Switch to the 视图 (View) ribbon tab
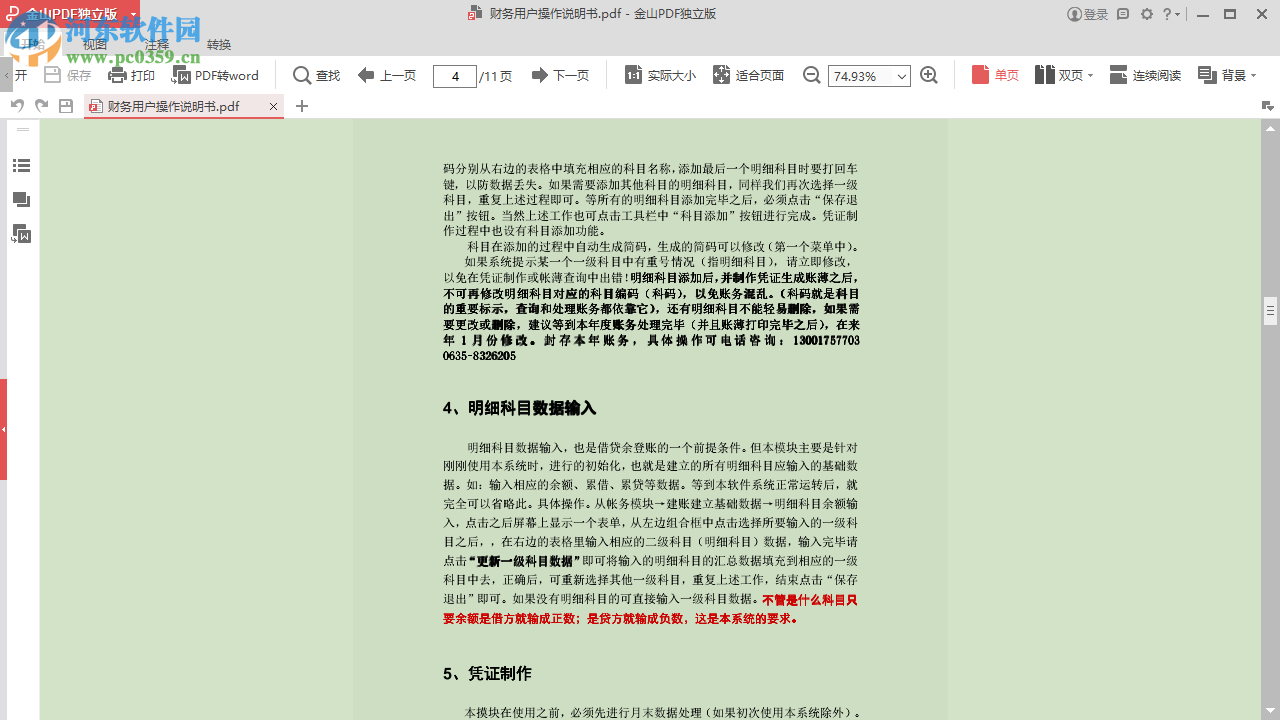Image resolution: width=1280 pixels, height=720 pixels. [94, 44]
